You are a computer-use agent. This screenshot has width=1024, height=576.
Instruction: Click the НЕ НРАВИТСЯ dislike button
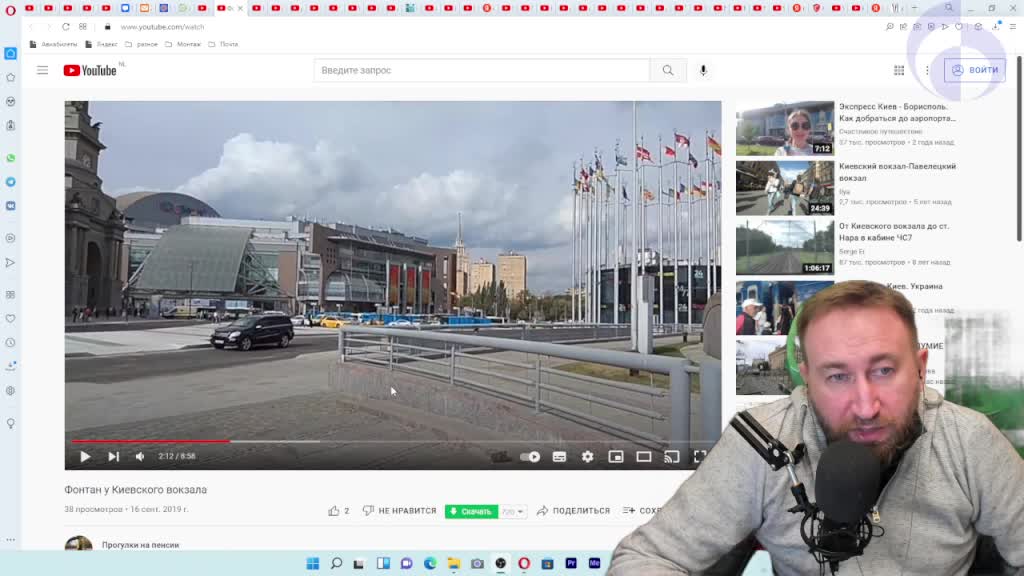(400, 511)
